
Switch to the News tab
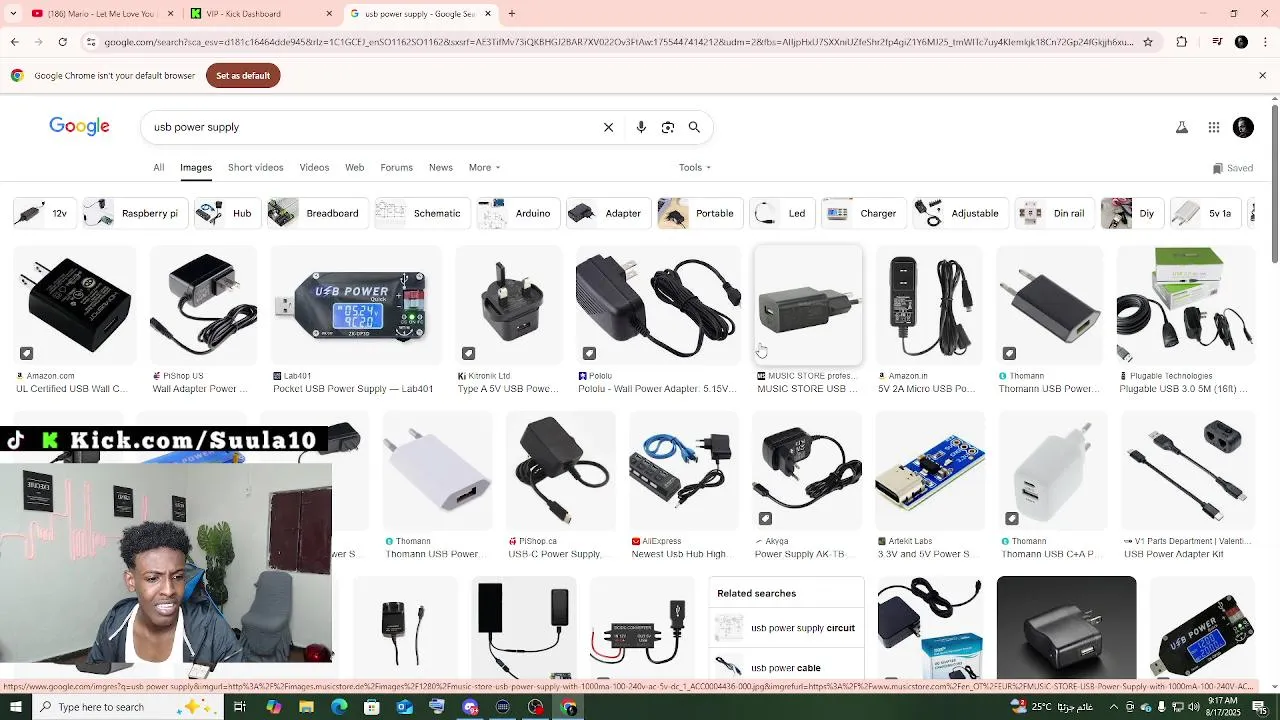(x=440, y=167)
